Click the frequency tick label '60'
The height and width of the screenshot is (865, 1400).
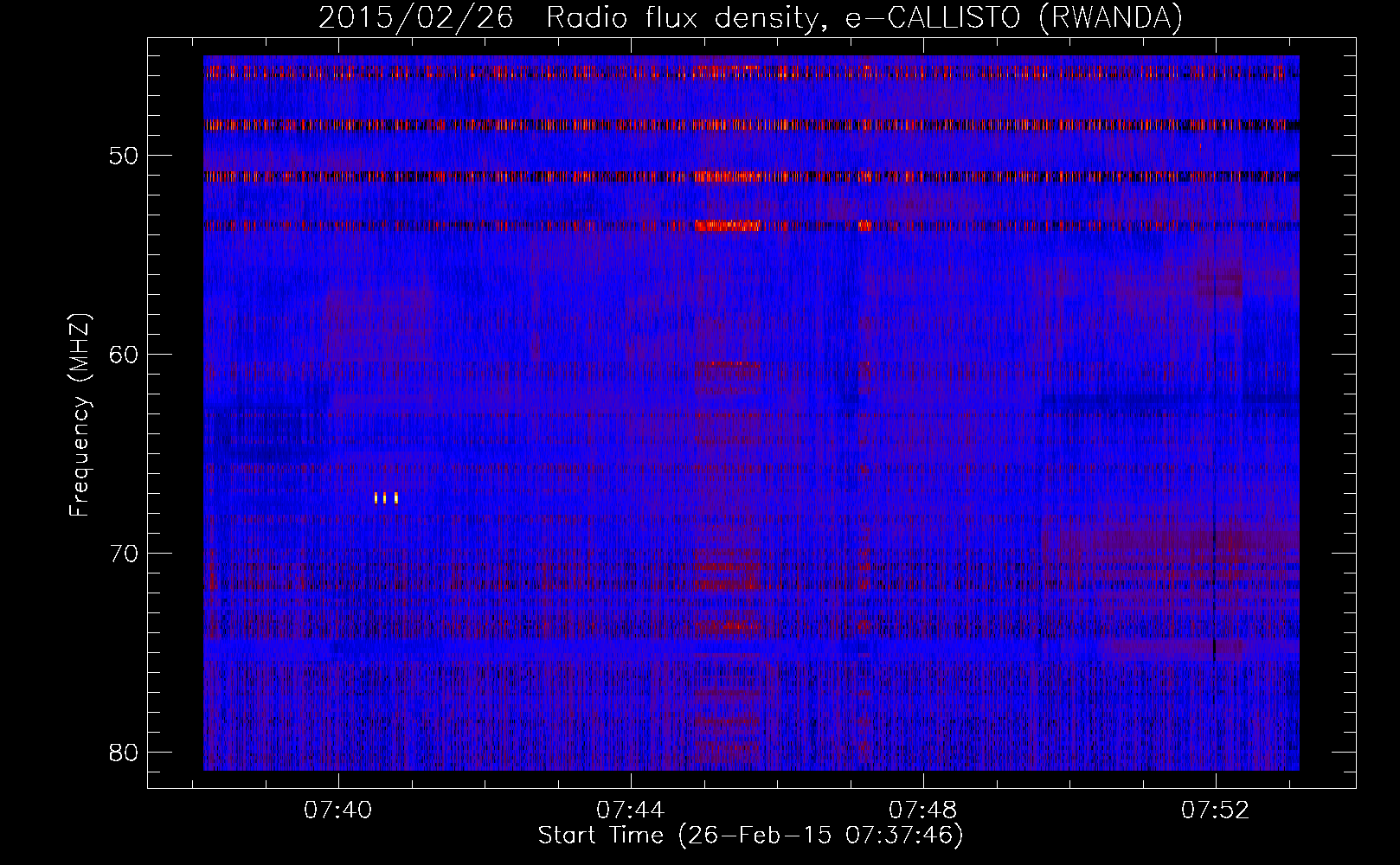tap(125, 355)
